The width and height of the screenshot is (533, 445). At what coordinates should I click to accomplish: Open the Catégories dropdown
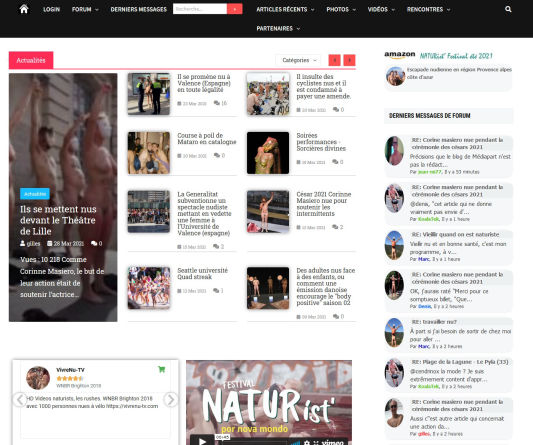point(299,60)
